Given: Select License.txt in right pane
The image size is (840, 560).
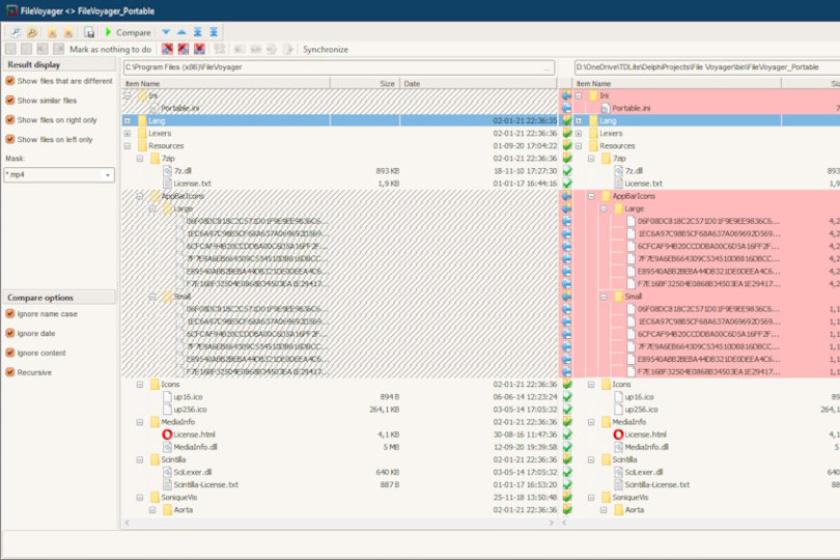Looking at the screenshot, I should 643,184.
